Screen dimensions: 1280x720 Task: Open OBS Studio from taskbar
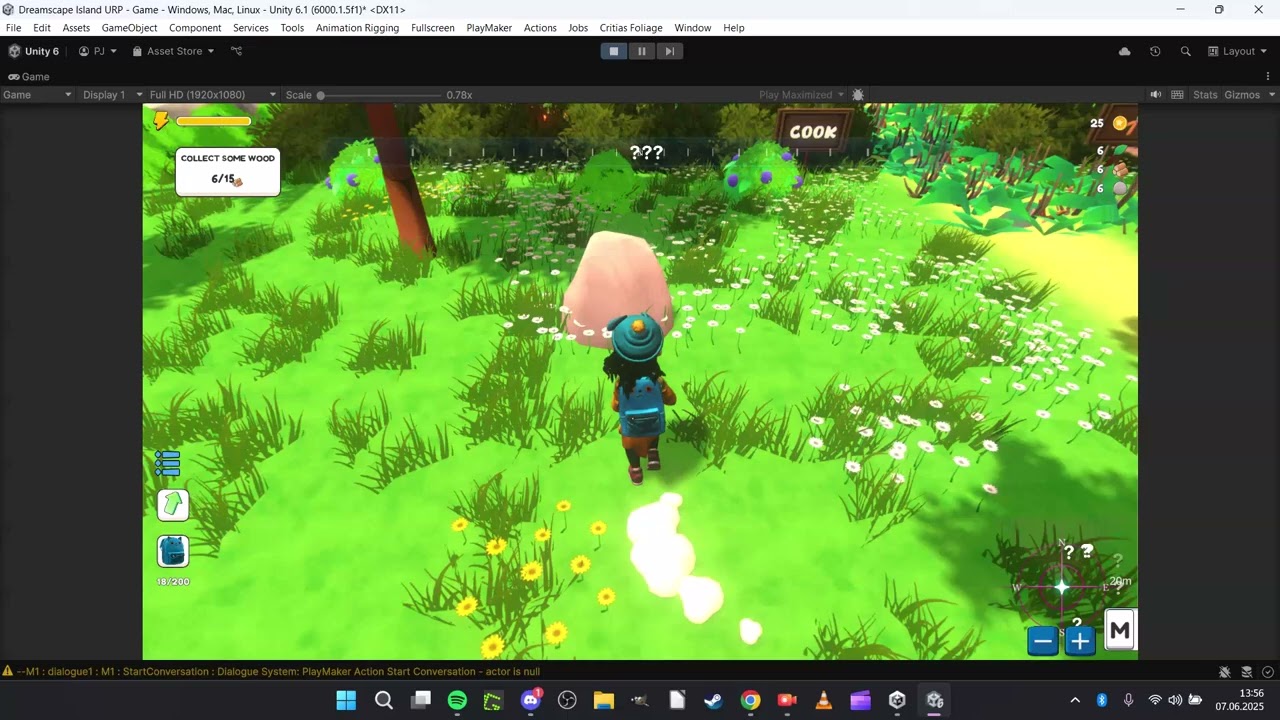(x=568, y=700)
